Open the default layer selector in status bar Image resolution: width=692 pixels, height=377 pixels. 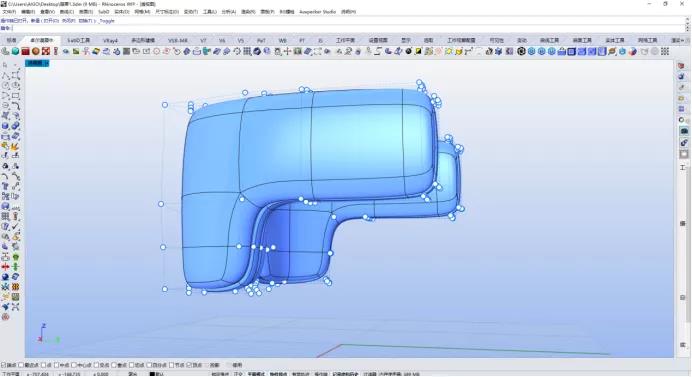pyautogui.click(x=160, y=374)
